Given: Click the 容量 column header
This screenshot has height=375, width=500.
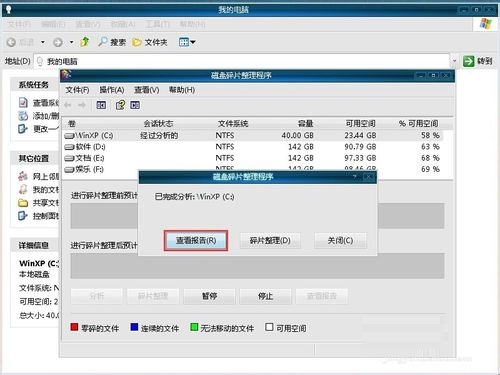Looking at the screenshot, I should [305, 124].
